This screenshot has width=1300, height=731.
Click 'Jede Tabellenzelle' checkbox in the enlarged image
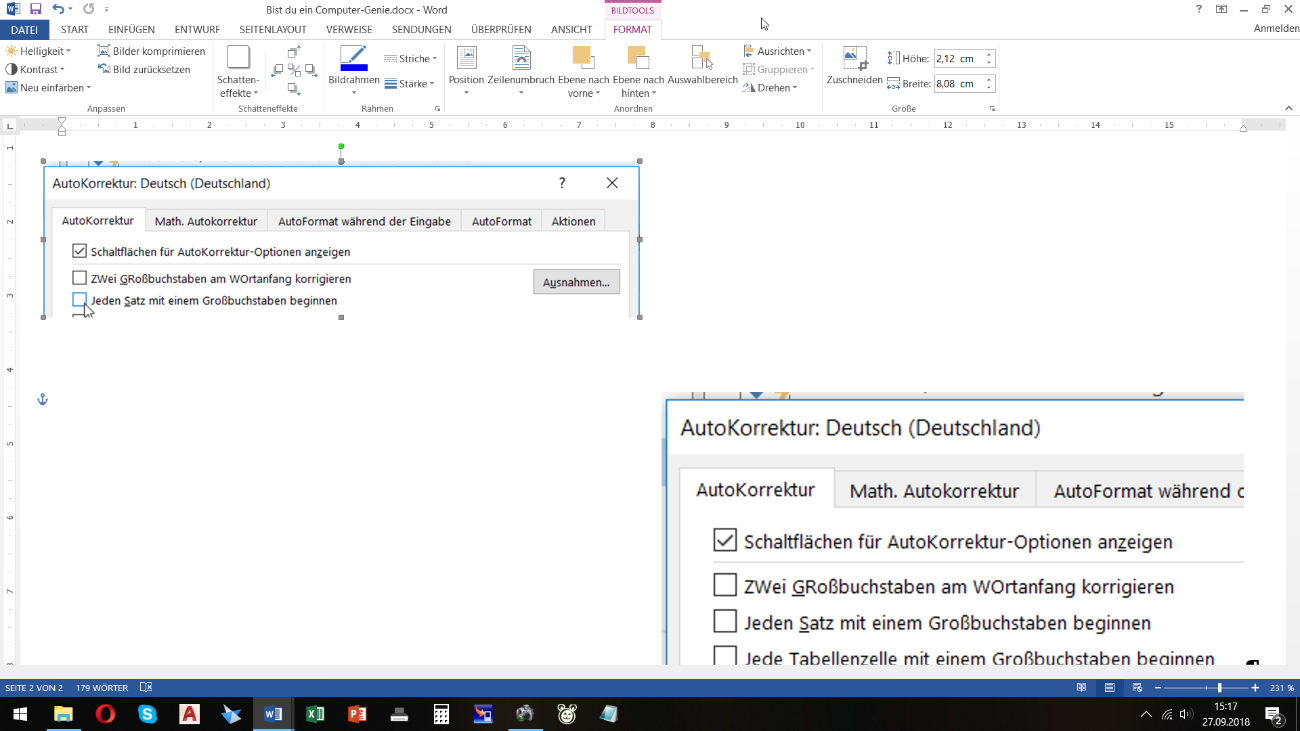725,658
